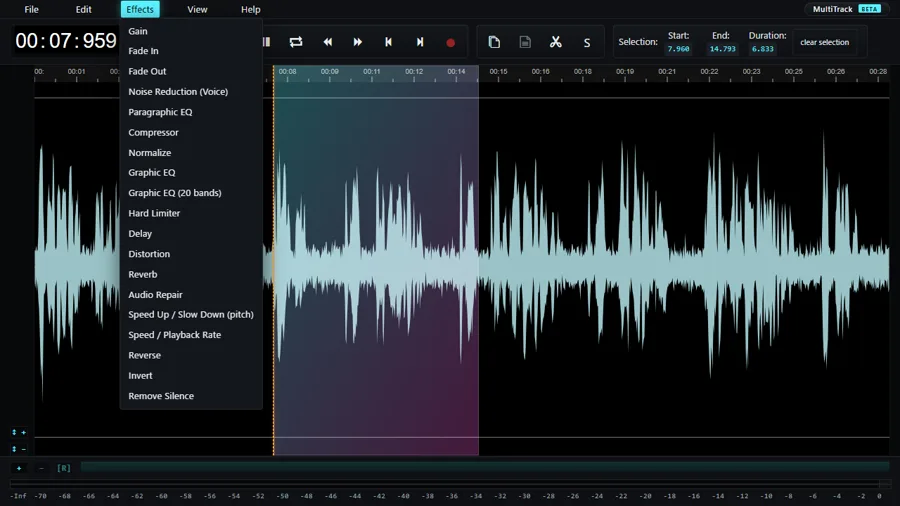Start recording with red record button
This screenshot has width=900, height=506.
[451, 42]
